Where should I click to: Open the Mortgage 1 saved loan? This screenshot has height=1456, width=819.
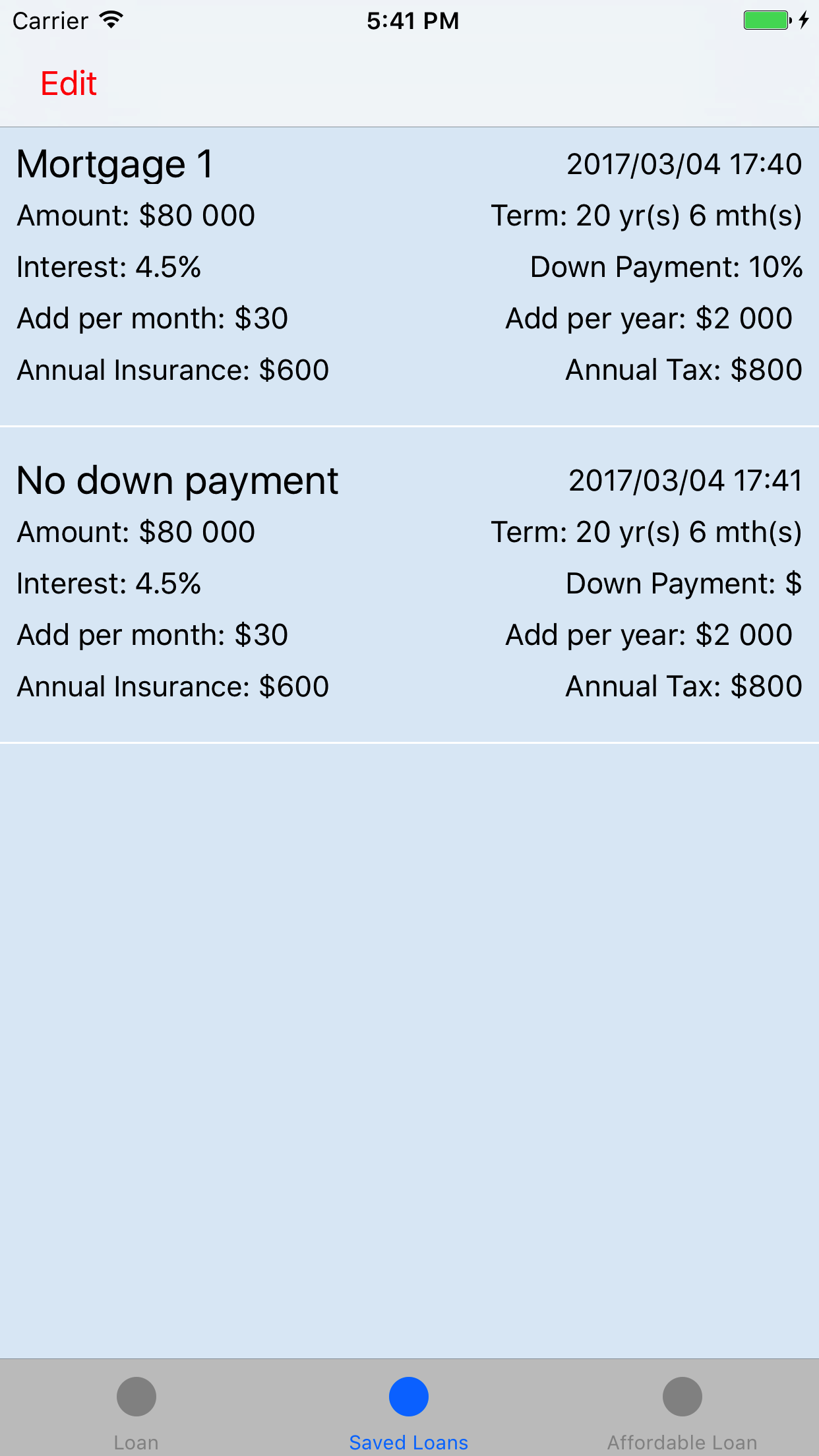409,276
